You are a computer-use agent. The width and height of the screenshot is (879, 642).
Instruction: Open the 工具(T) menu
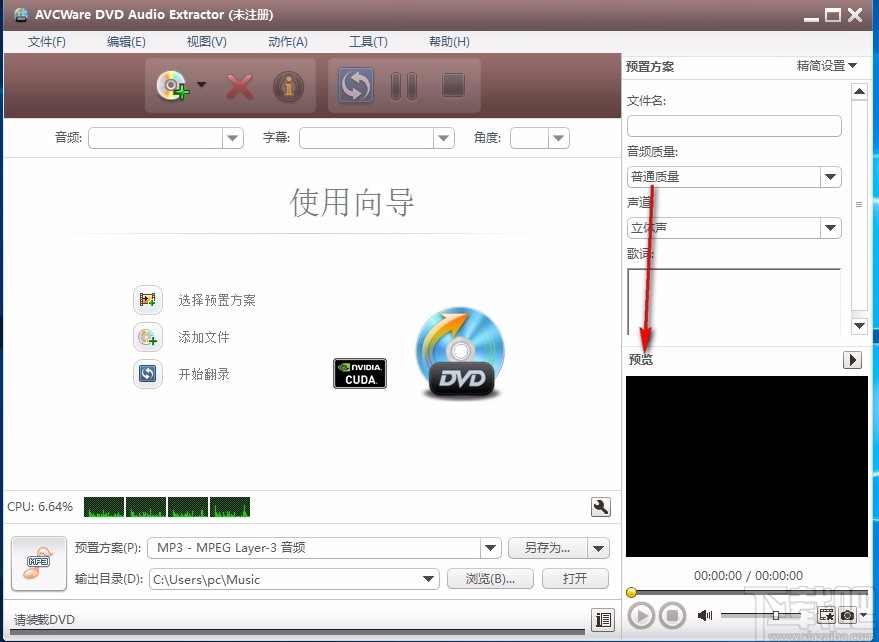368,41
